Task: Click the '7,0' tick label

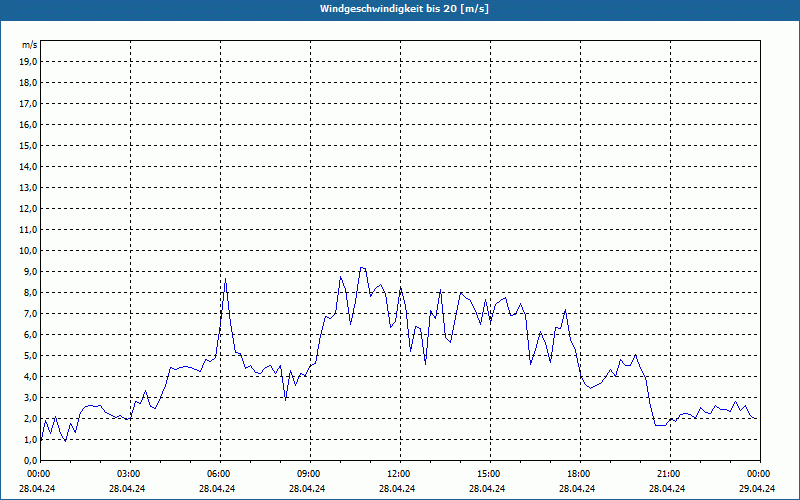Action: coord(31,313)
